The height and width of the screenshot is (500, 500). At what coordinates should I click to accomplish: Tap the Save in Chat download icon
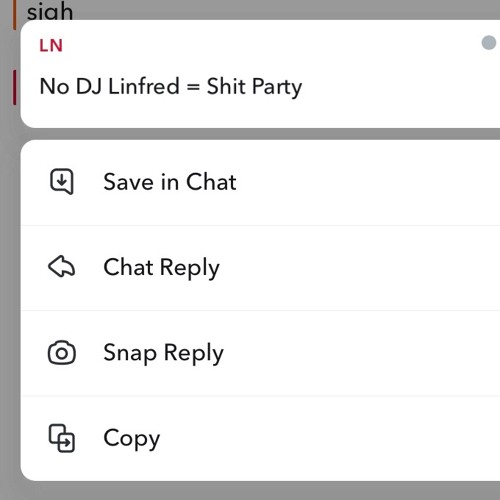62,181
